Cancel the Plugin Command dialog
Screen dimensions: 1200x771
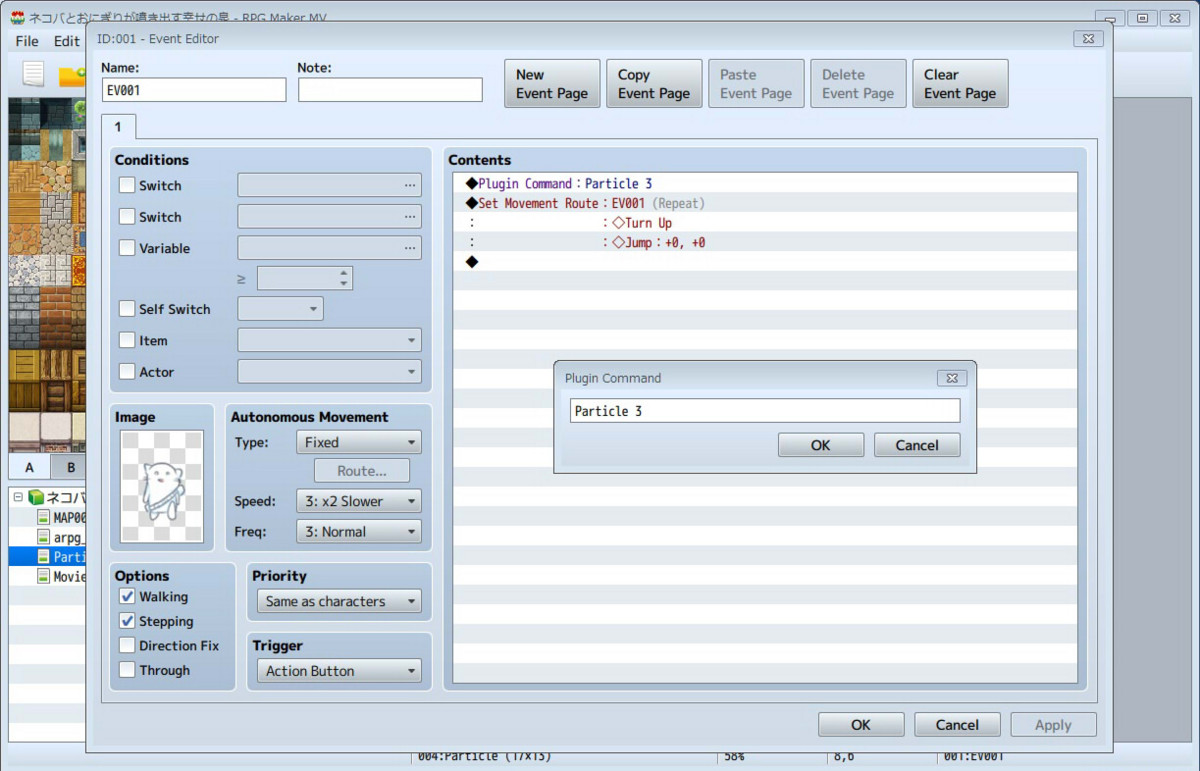pyautogui.click(x=917, y=445)
